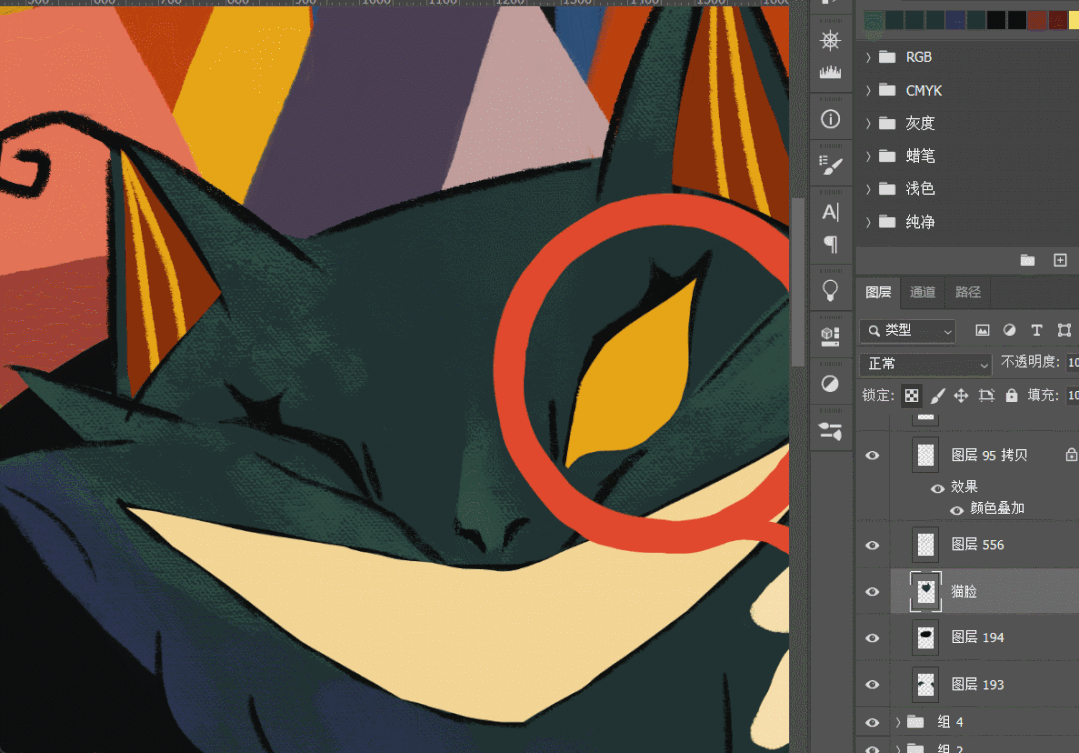Lock artboard nesting icon
Screen dimensions: 1079x753
987,395
